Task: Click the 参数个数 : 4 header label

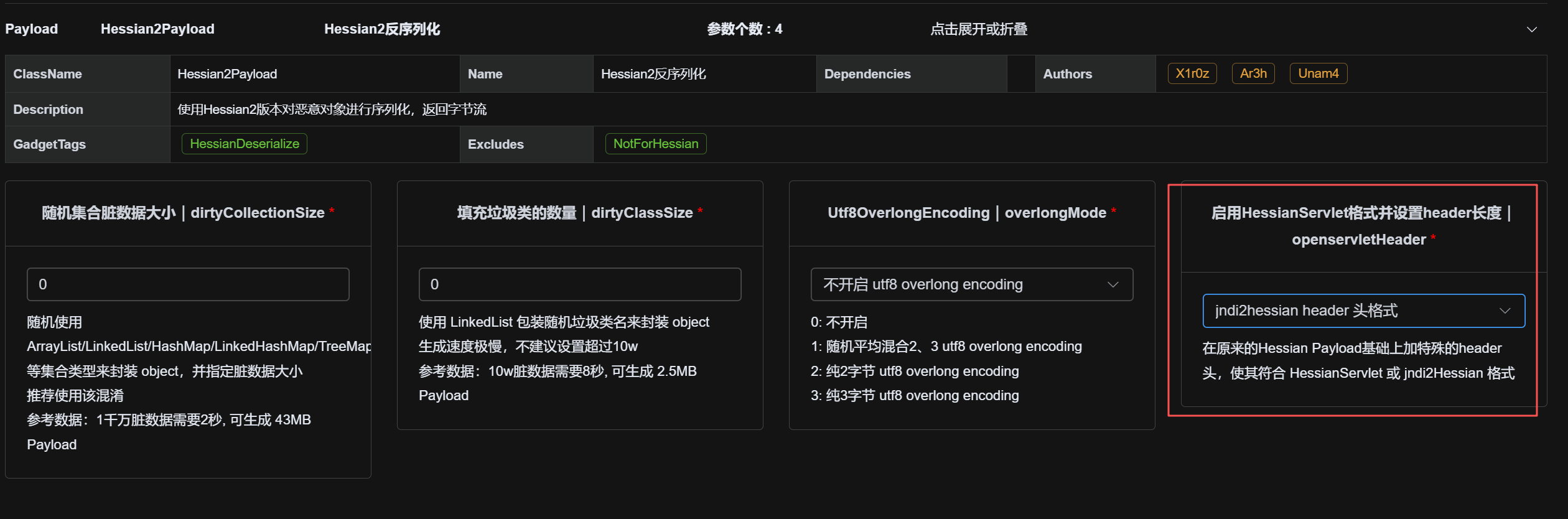Action: [x=744, y=29]
